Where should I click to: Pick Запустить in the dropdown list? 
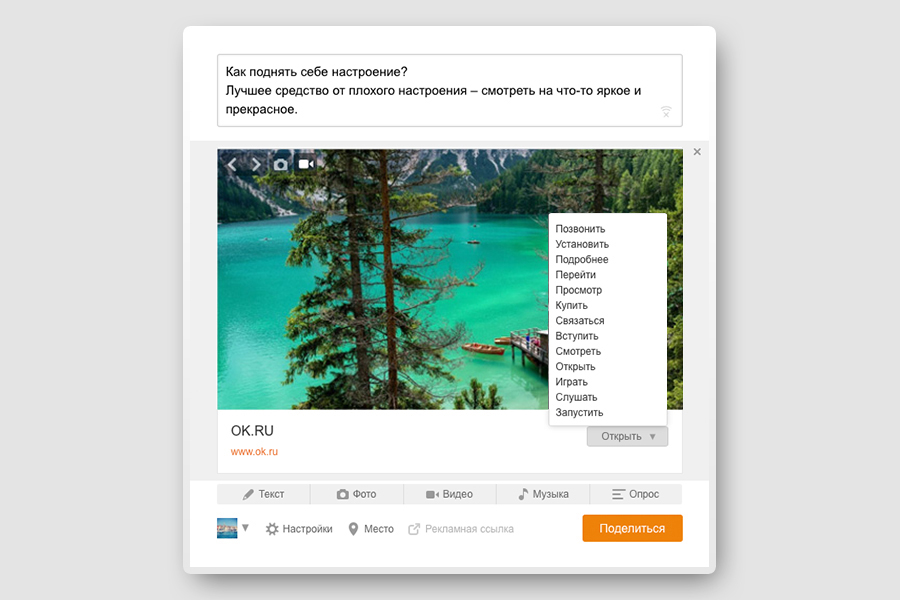(579, 412)
